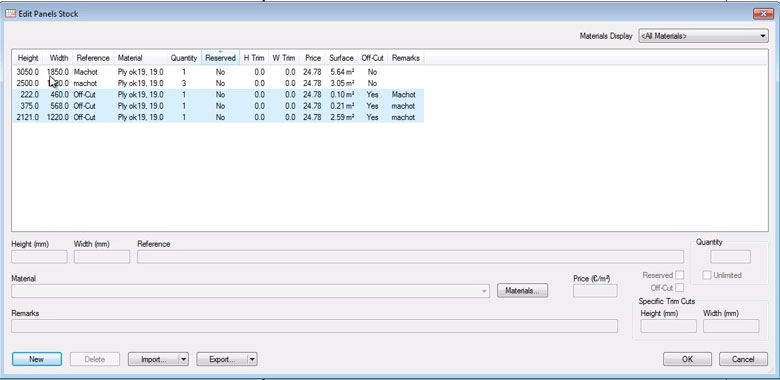Screen dimensions: 780x380
Task: Select the off-cut row with height 2121.0
Action: coord(218,117)
